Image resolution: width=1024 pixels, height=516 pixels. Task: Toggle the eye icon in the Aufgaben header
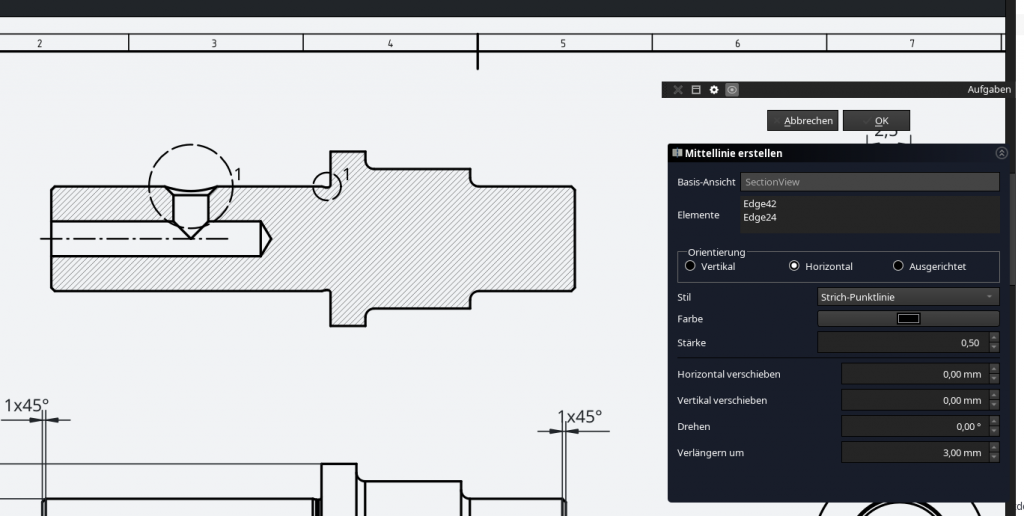coord(732,90)
